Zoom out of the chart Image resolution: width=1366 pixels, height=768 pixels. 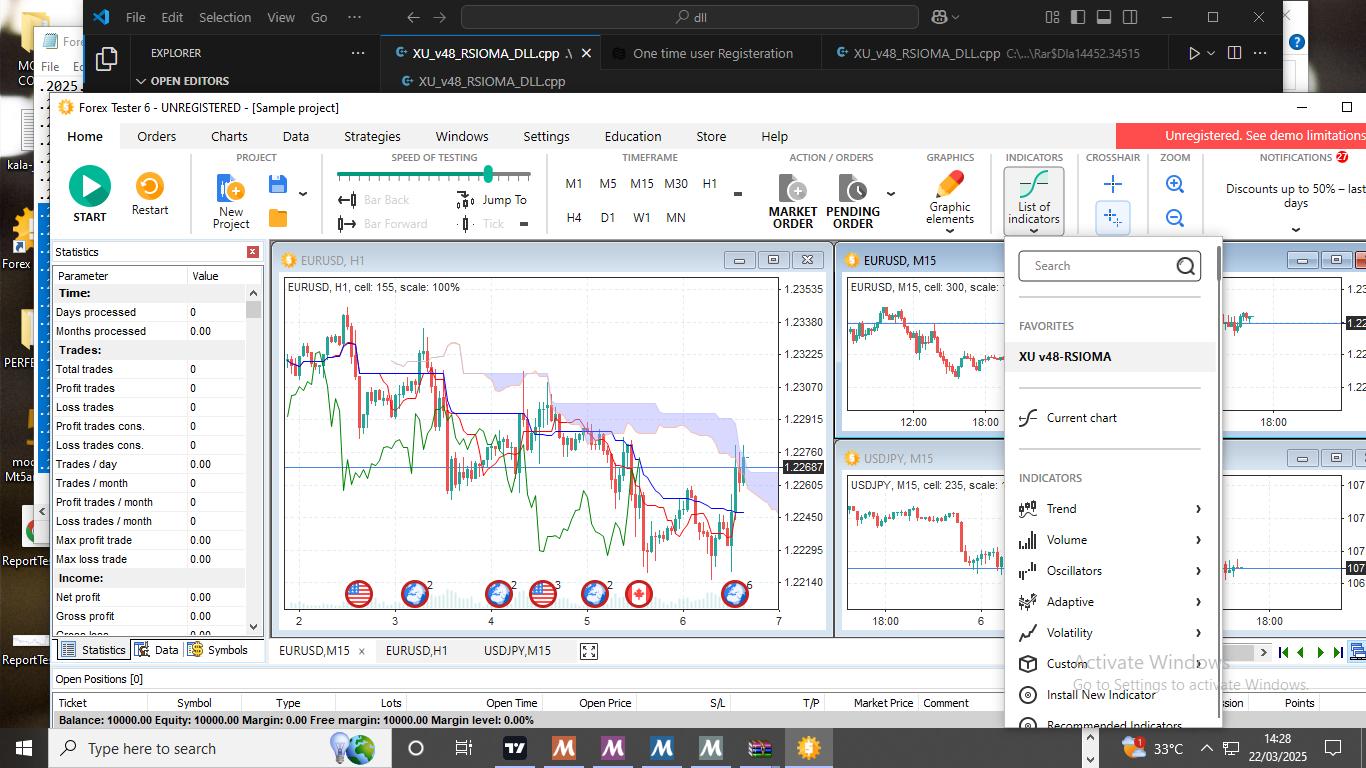tap(1175, 218)
